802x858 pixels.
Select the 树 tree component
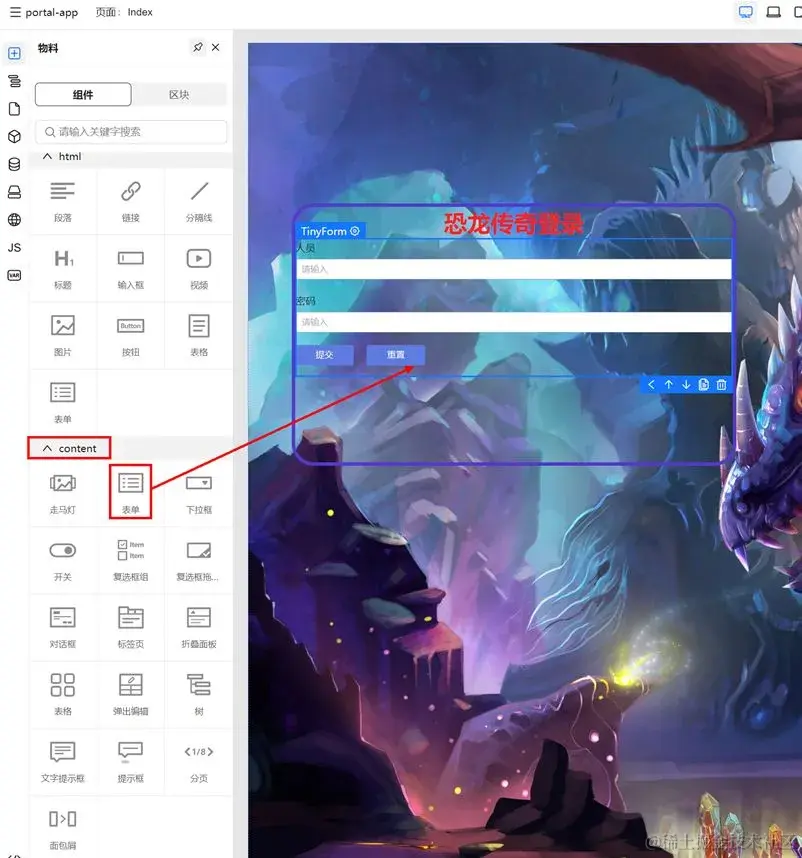pos(199,695)
